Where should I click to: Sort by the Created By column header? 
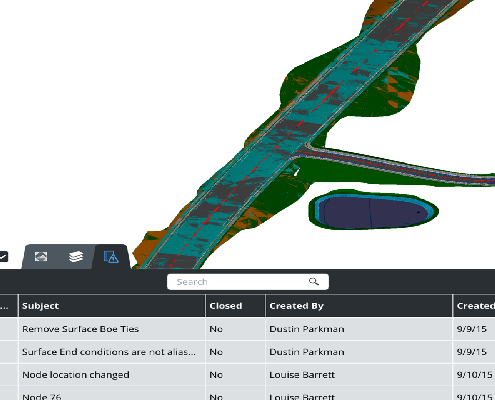[359, 306]
